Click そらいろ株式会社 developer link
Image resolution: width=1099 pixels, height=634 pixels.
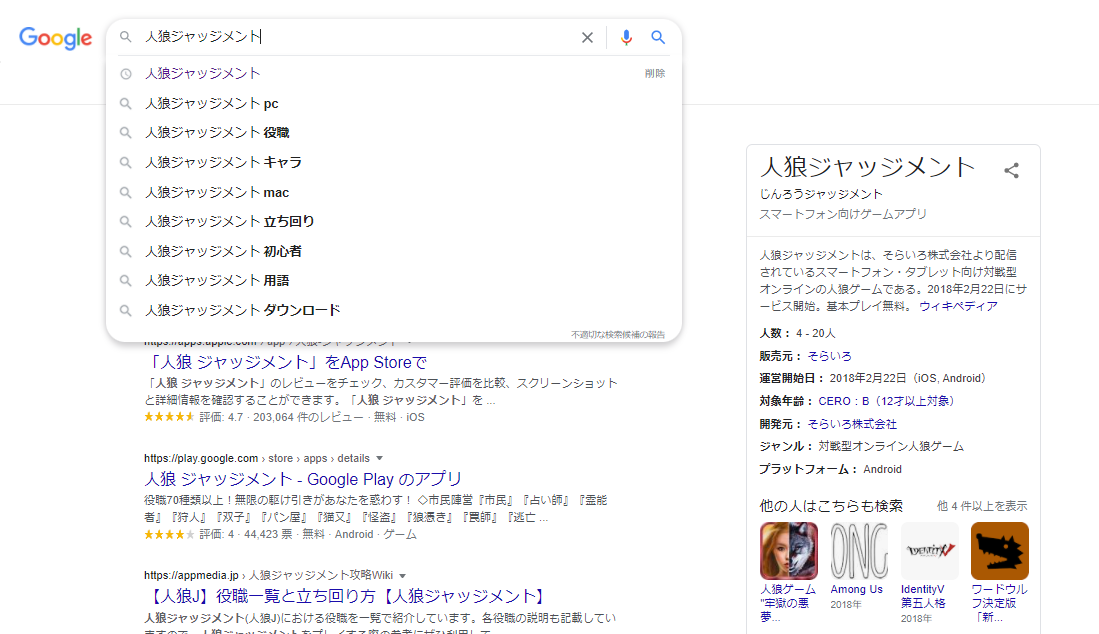[x=852, y=425]
